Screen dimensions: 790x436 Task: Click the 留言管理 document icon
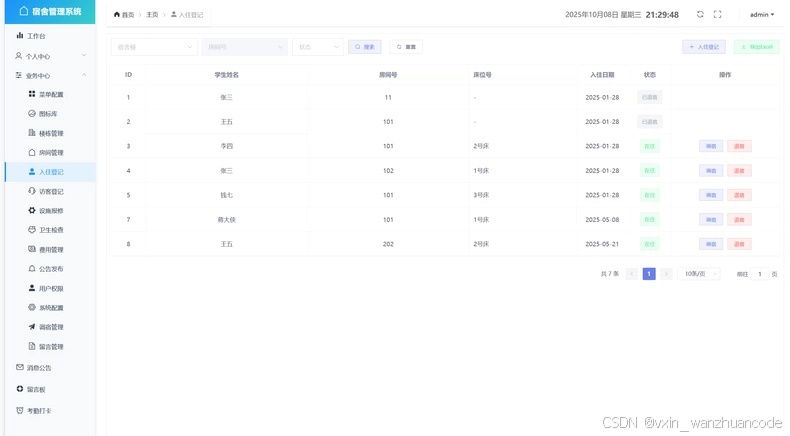tap(32, 346)
